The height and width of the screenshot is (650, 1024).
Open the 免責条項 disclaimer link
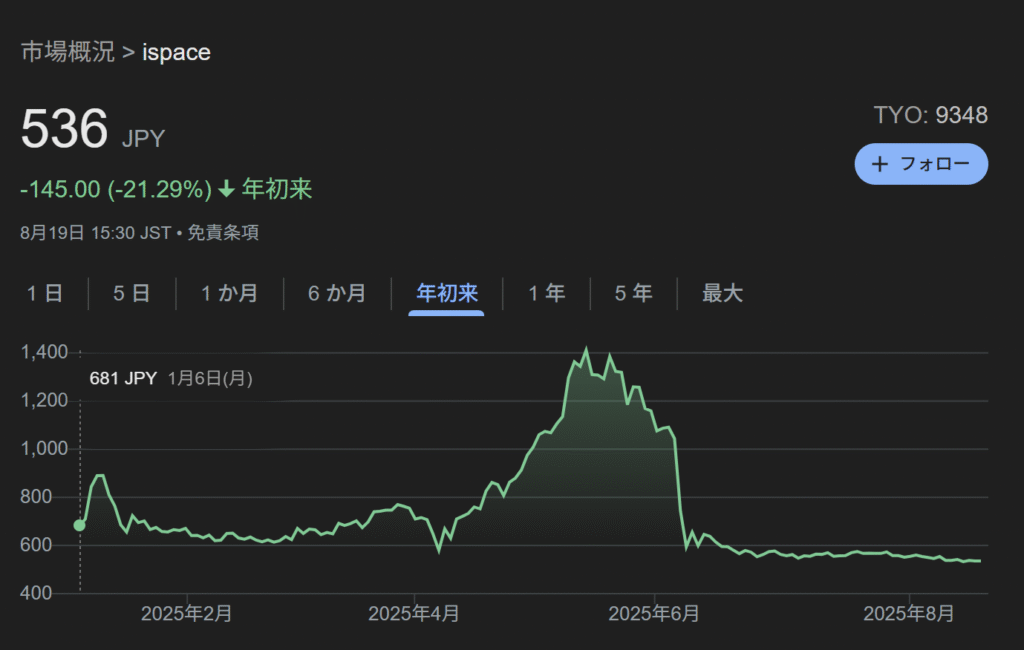[223, 233]
